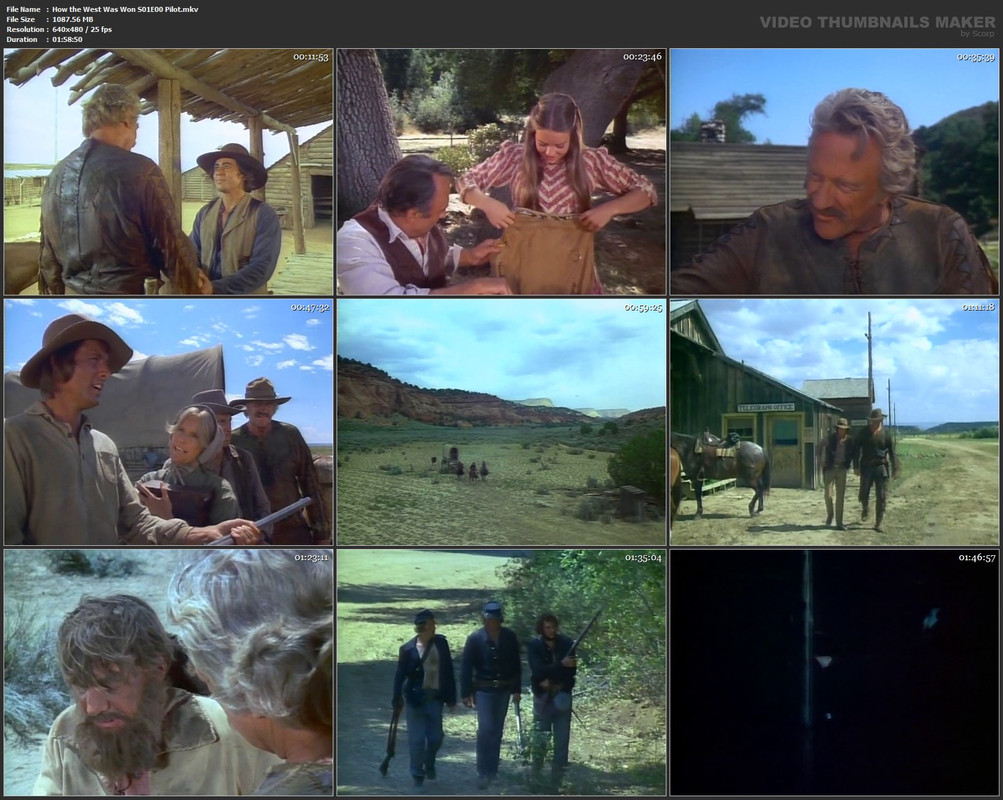Click the timestamp 01:11:18
This screenshot has height=800, width=1003.
976,308
